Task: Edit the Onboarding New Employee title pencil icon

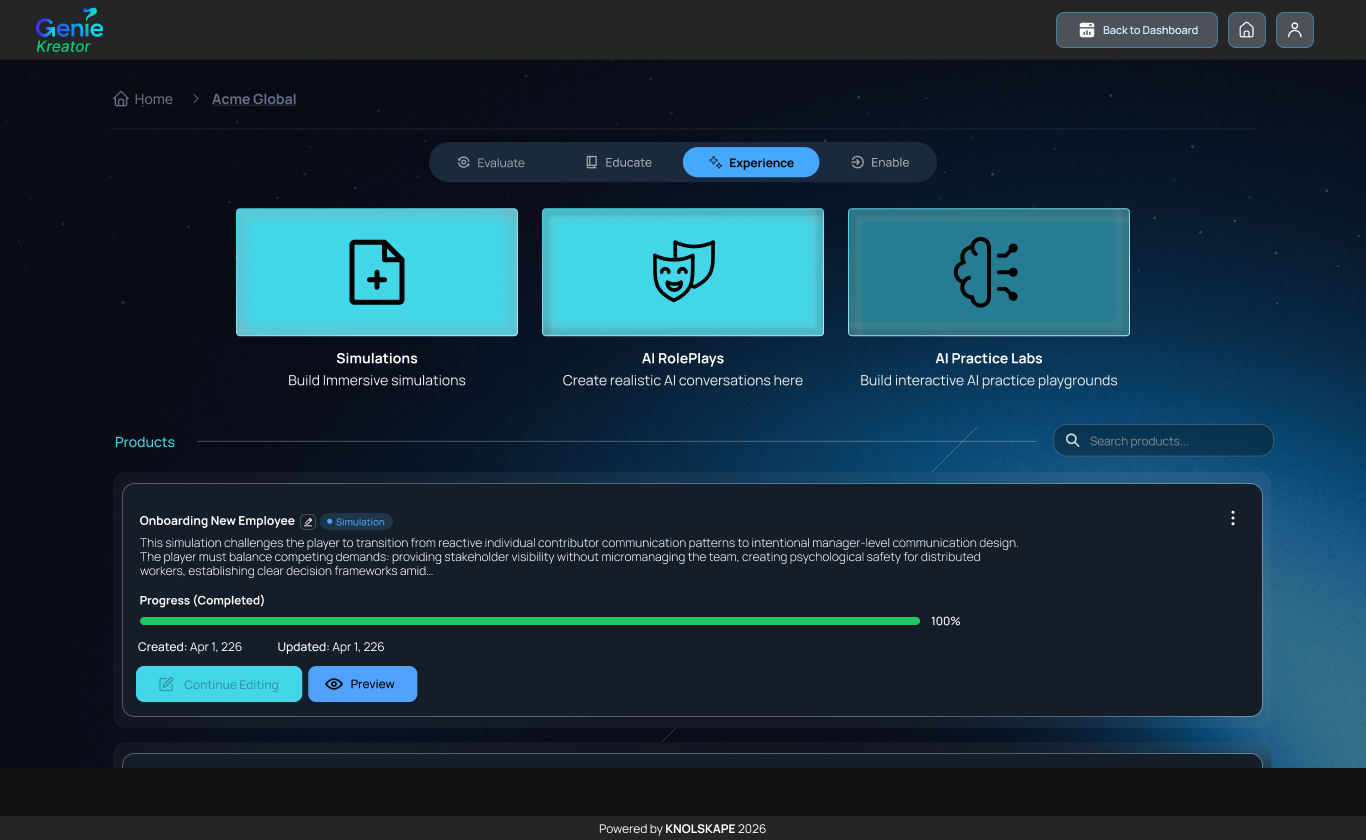Action: point(308,522)
